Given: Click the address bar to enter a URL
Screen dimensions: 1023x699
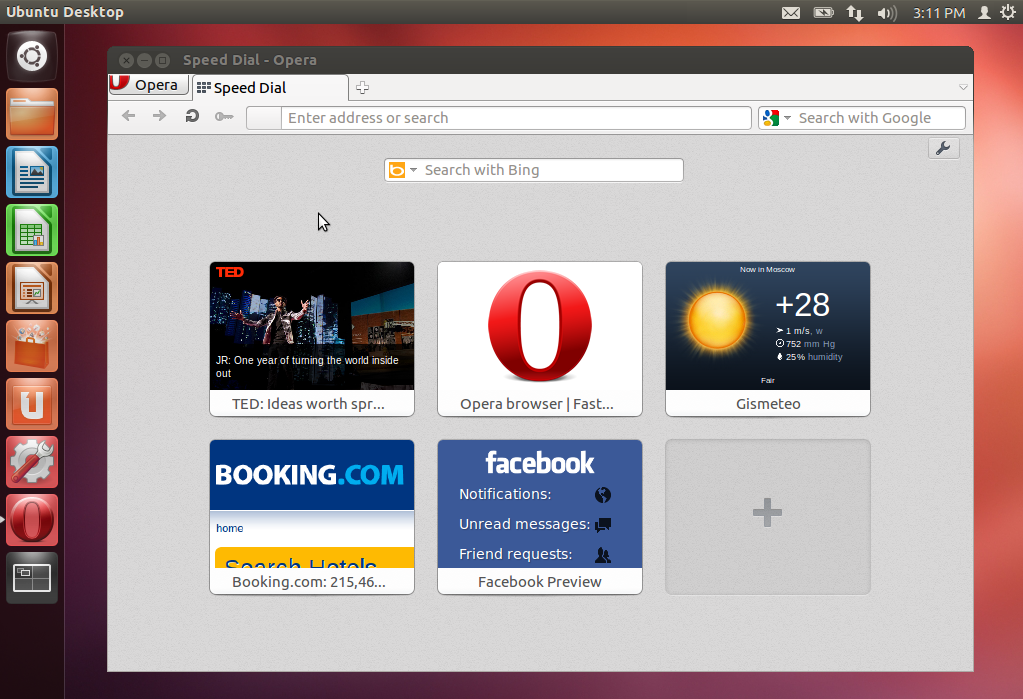Looking at the screenshot, I should (500, 117).
